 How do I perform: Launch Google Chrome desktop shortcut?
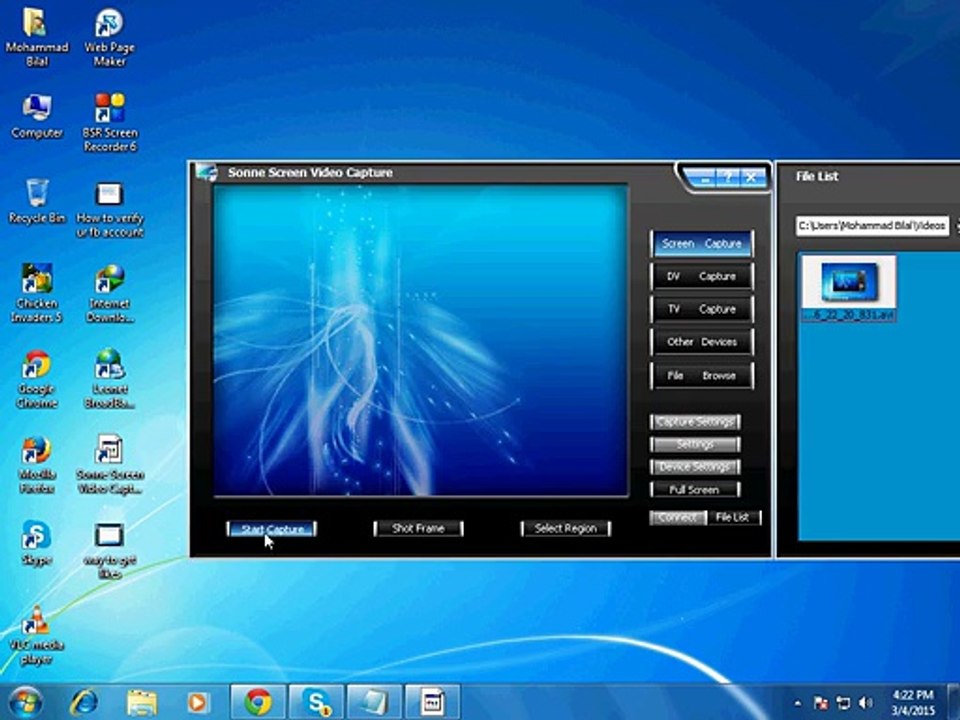point(37,378)
